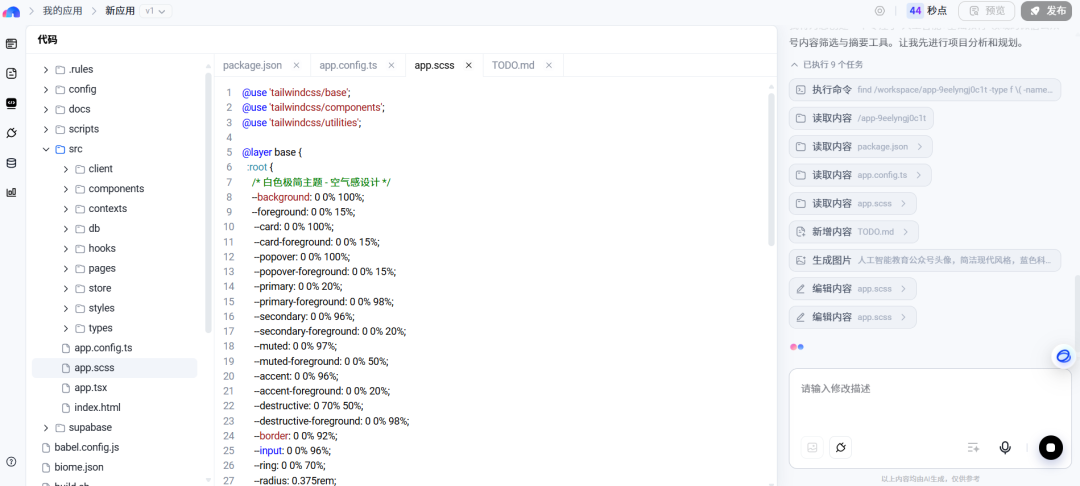
Task: Click the image attach icon in chat box
Action: tap(813, 448)
